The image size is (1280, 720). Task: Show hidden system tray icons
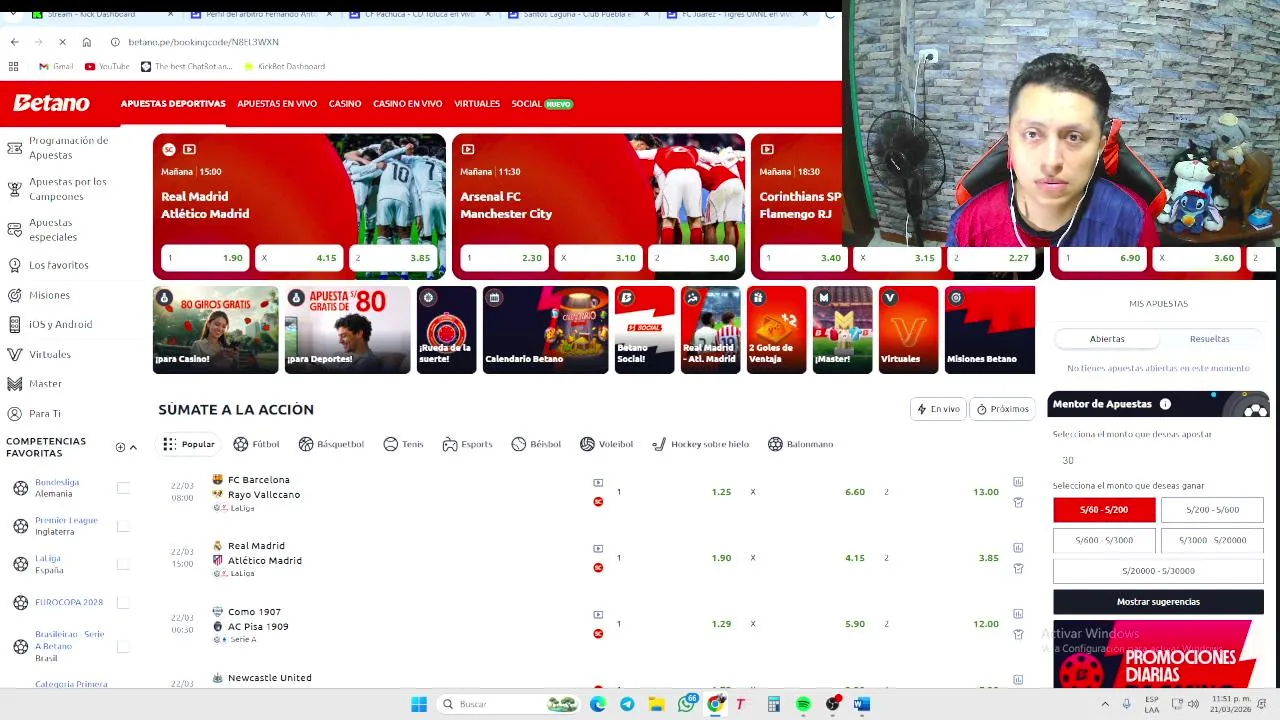click(1105, 704)
